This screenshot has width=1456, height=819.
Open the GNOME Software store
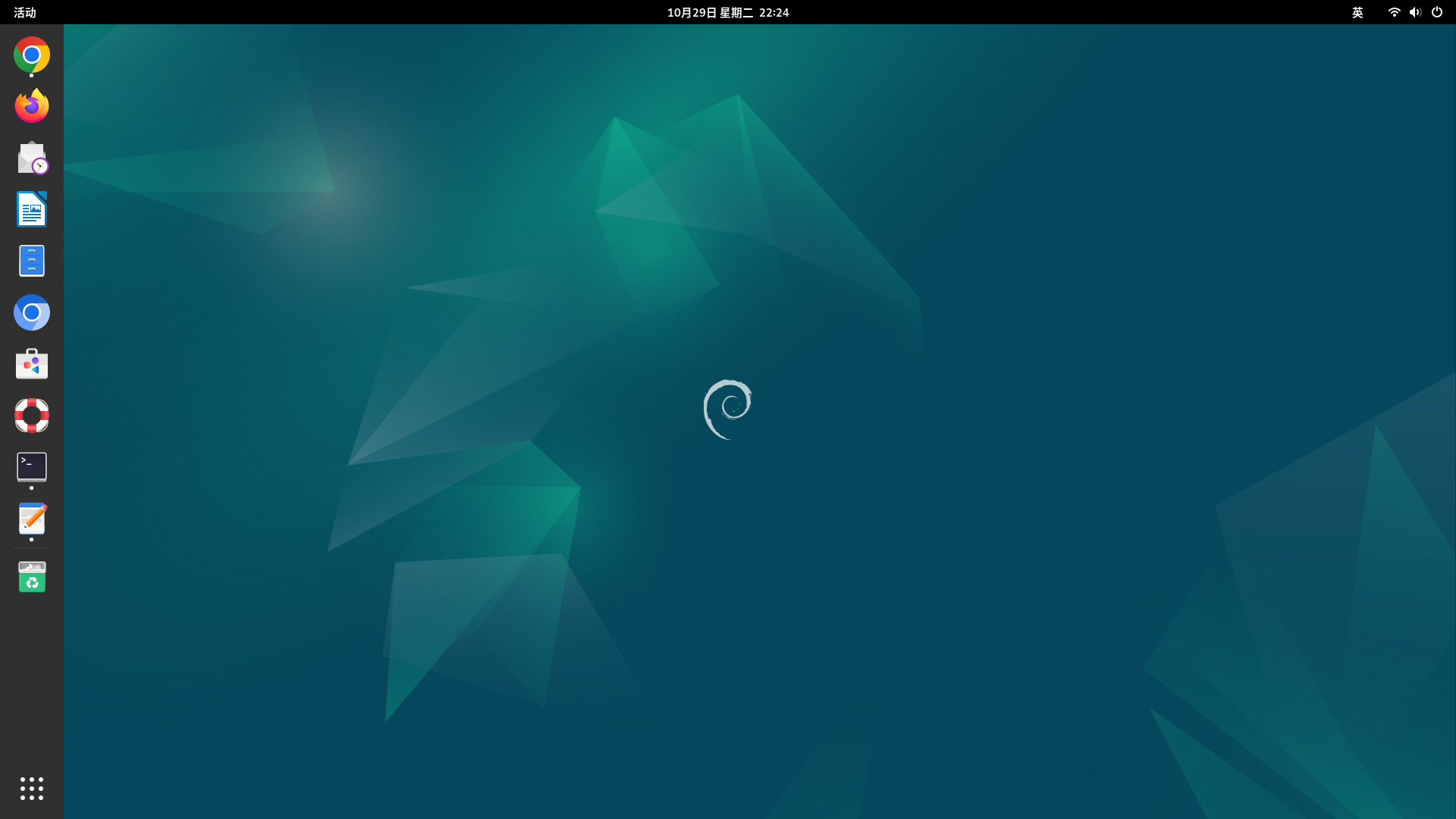(32, 364)
